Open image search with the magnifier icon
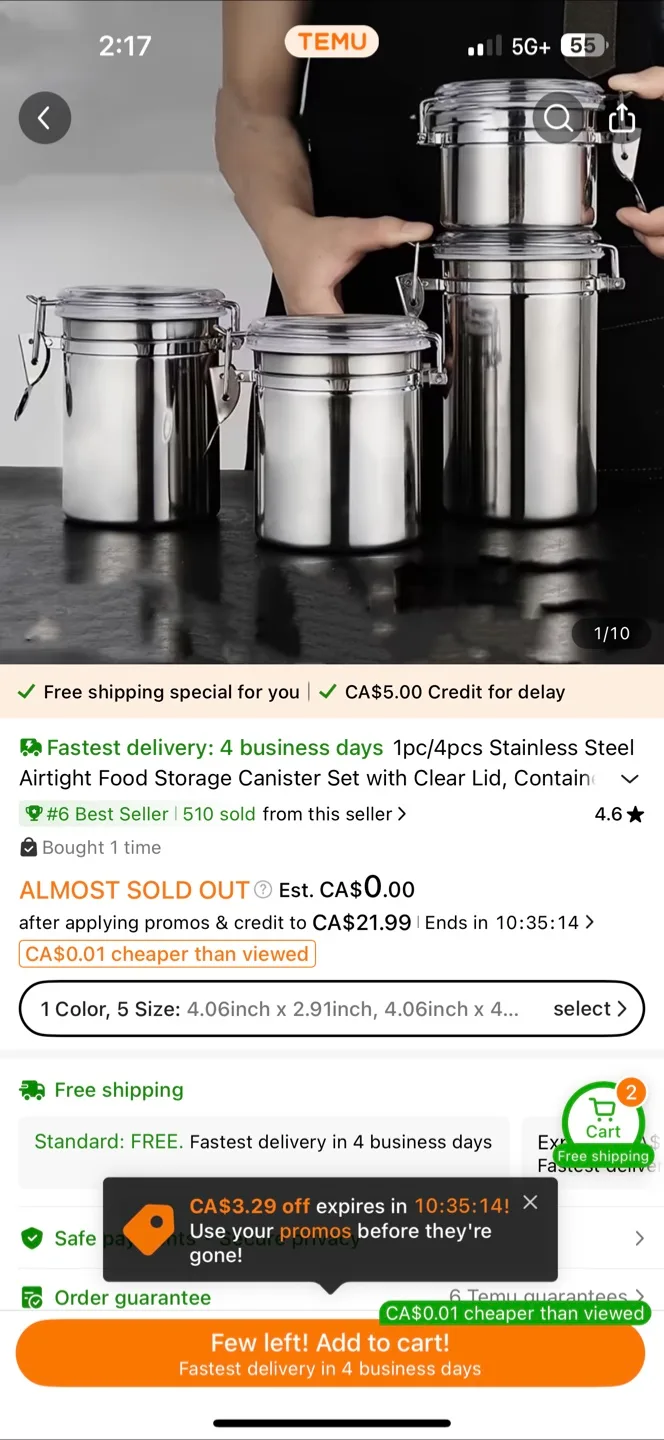This screenshot has width=664, height=1440. (x=558, y=117)
